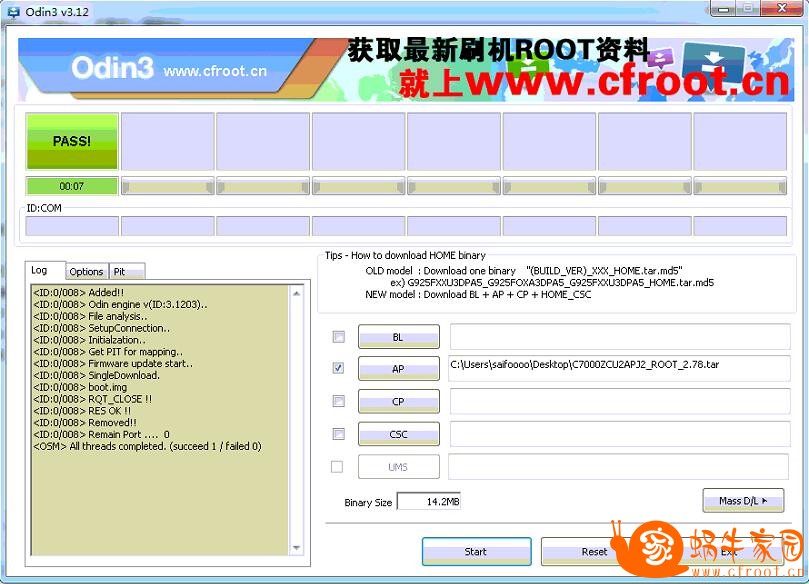This screenshot has height=584, width=809.
Task: Click the CSC file button
Action: point(399,434)
